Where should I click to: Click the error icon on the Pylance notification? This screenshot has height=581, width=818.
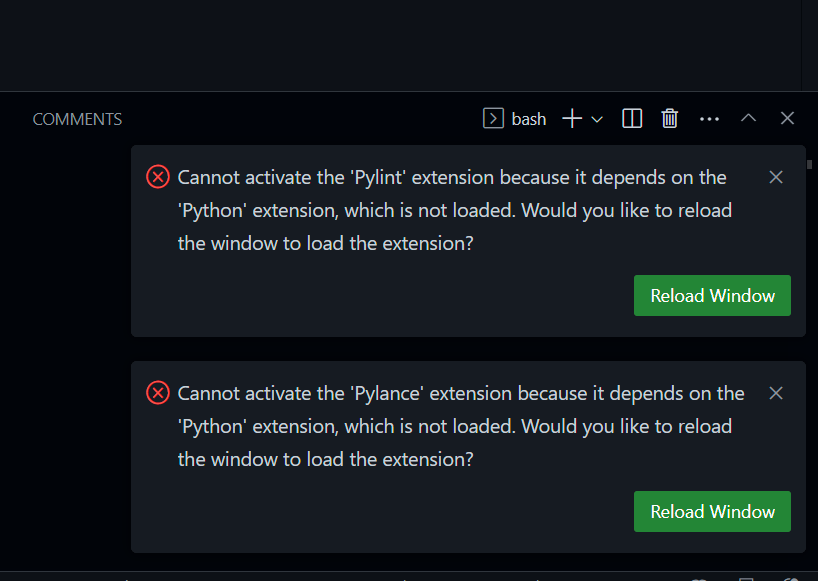[x=157, y=393]
